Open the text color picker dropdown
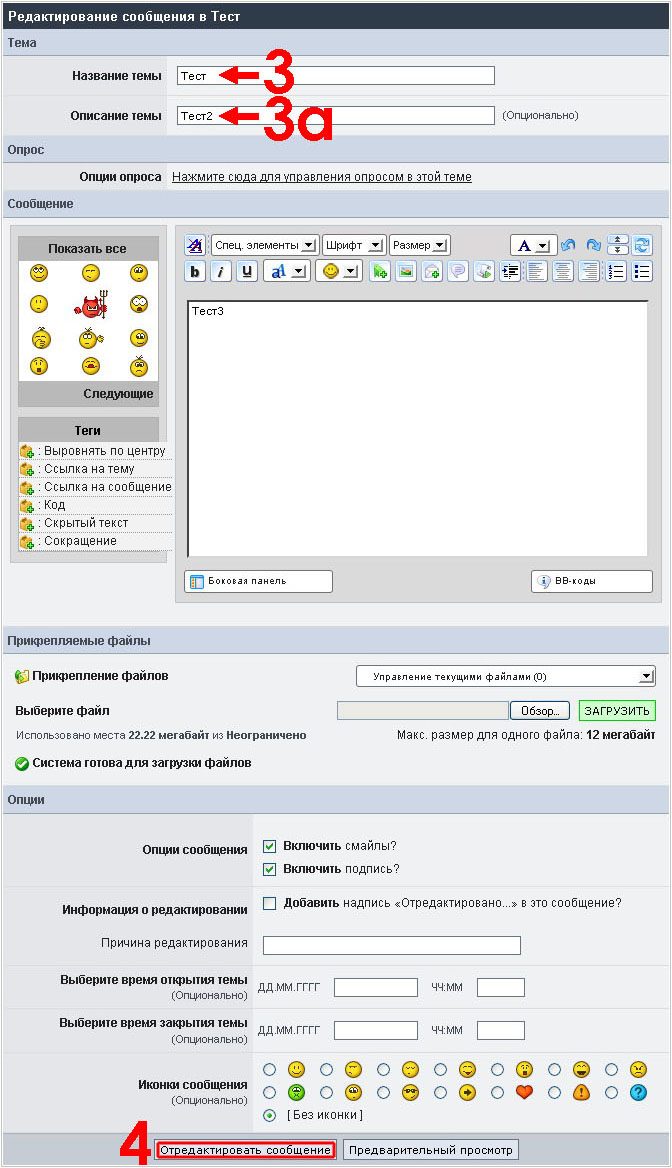The image size is (672, 1168). 533,245
